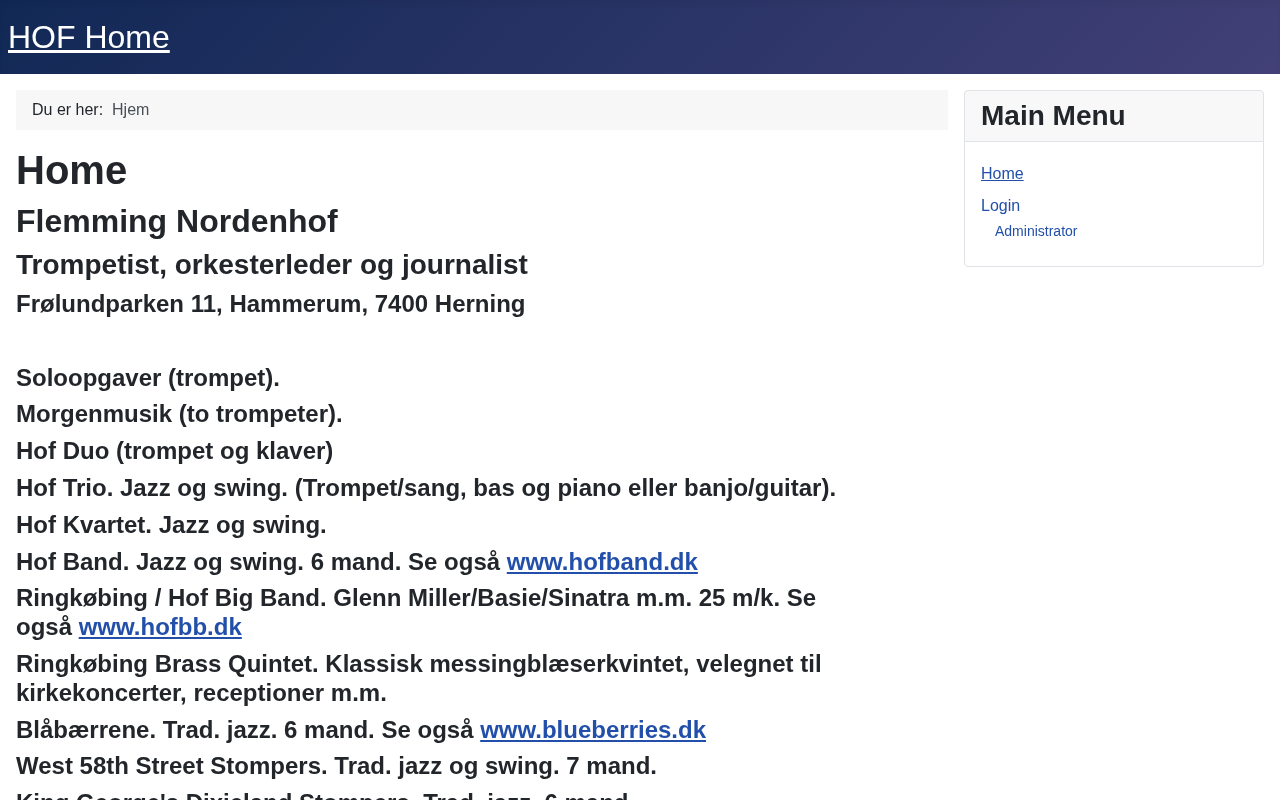Click the HOF Home site title link

point(89,37)
